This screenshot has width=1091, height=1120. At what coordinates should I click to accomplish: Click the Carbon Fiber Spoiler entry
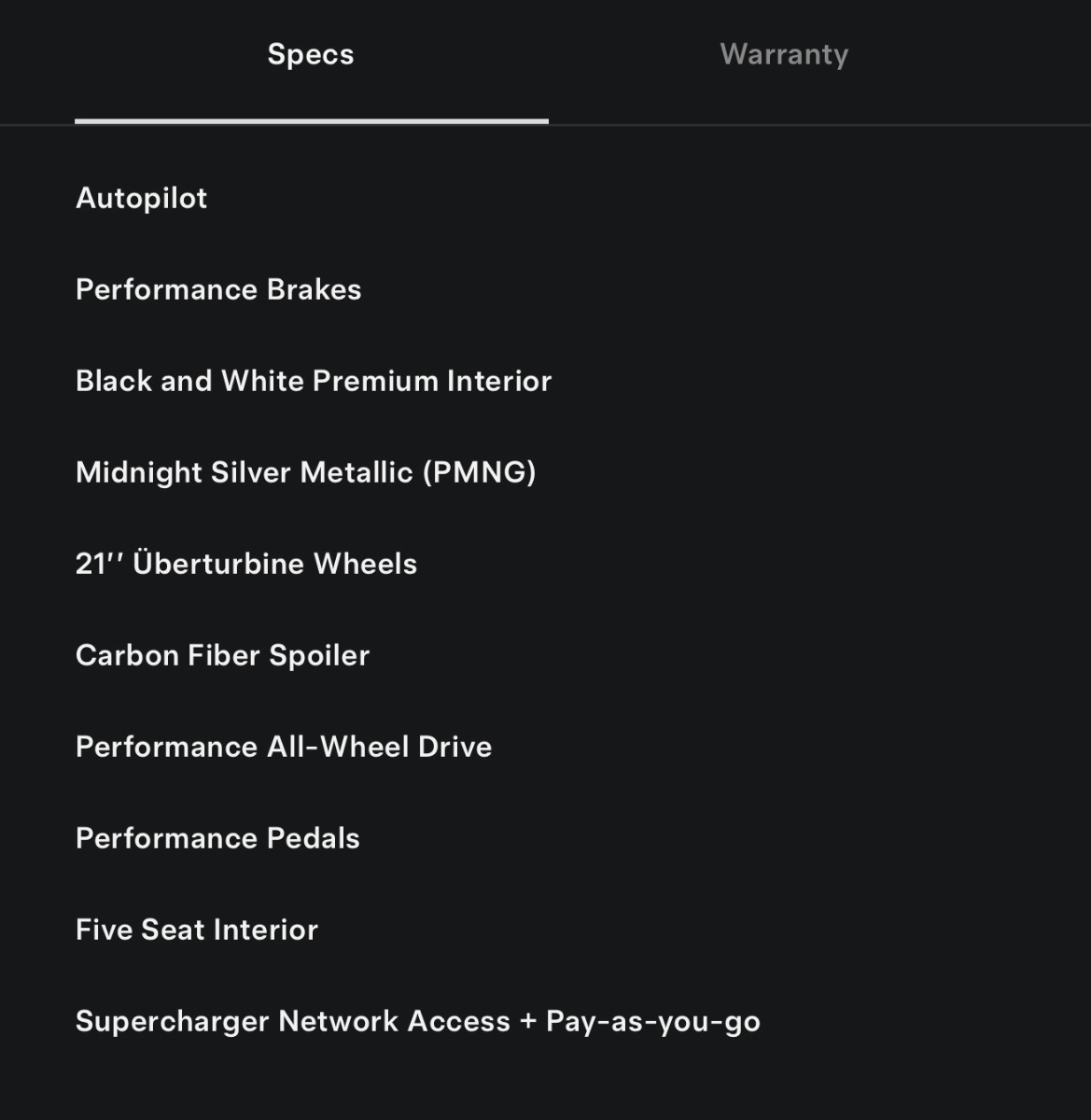(x=223, y=655)
